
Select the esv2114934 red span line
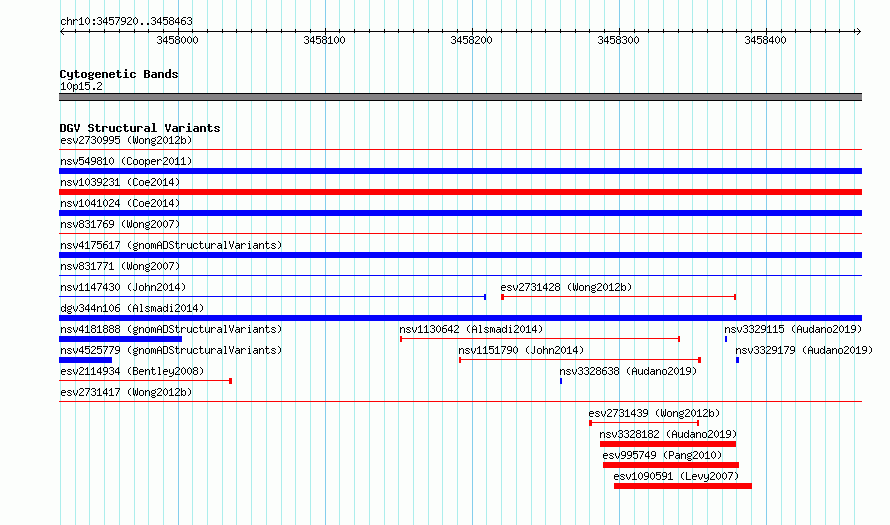click(x=145, y=381)
